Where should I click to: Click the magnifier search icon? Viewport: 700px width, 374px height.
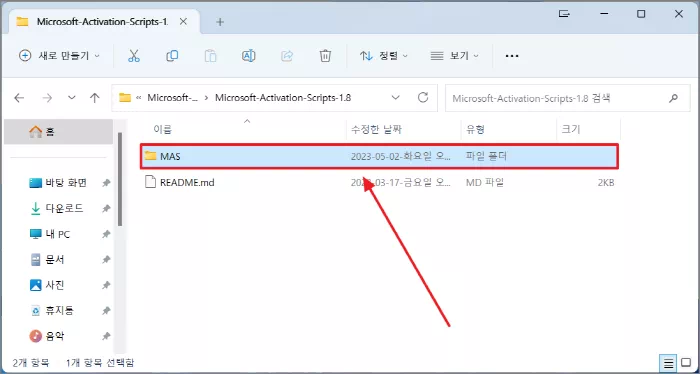click(x=673, y=98)
